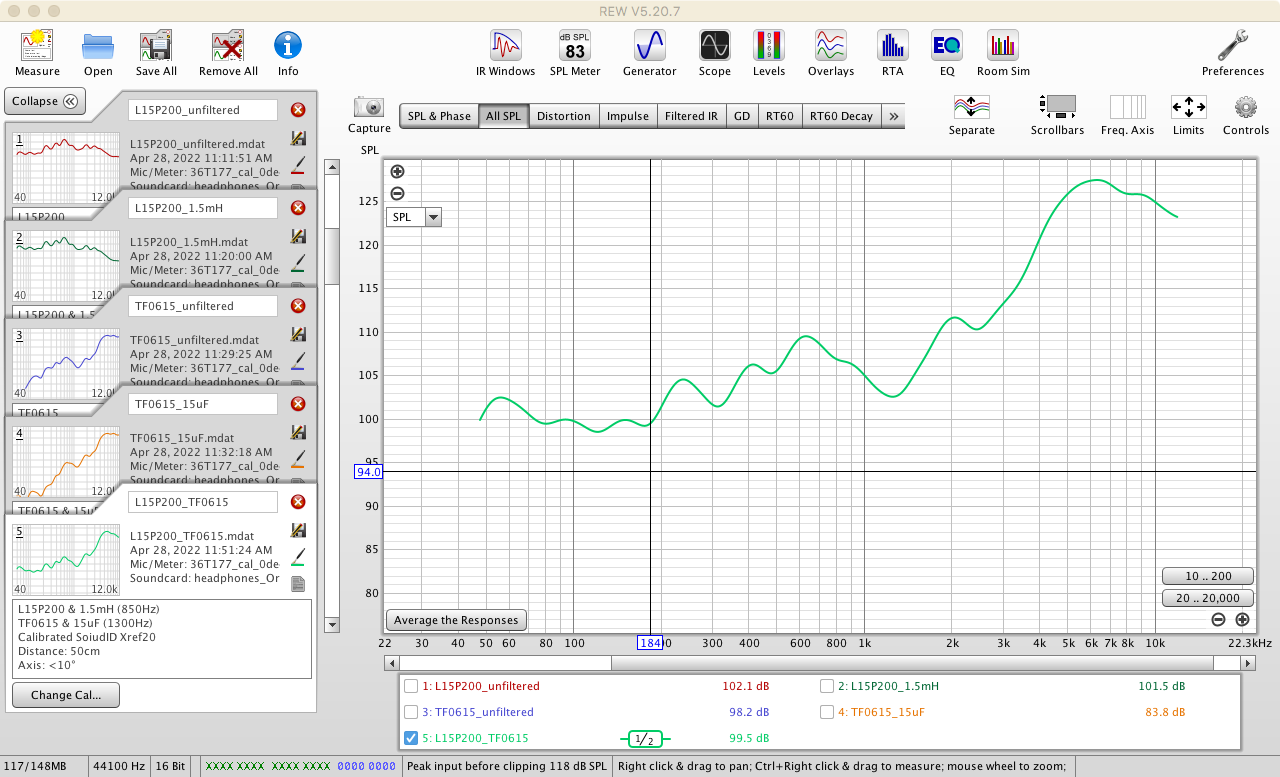
Task: Switch to SPL & Phase tab
Action: click(x=439, y=116)
